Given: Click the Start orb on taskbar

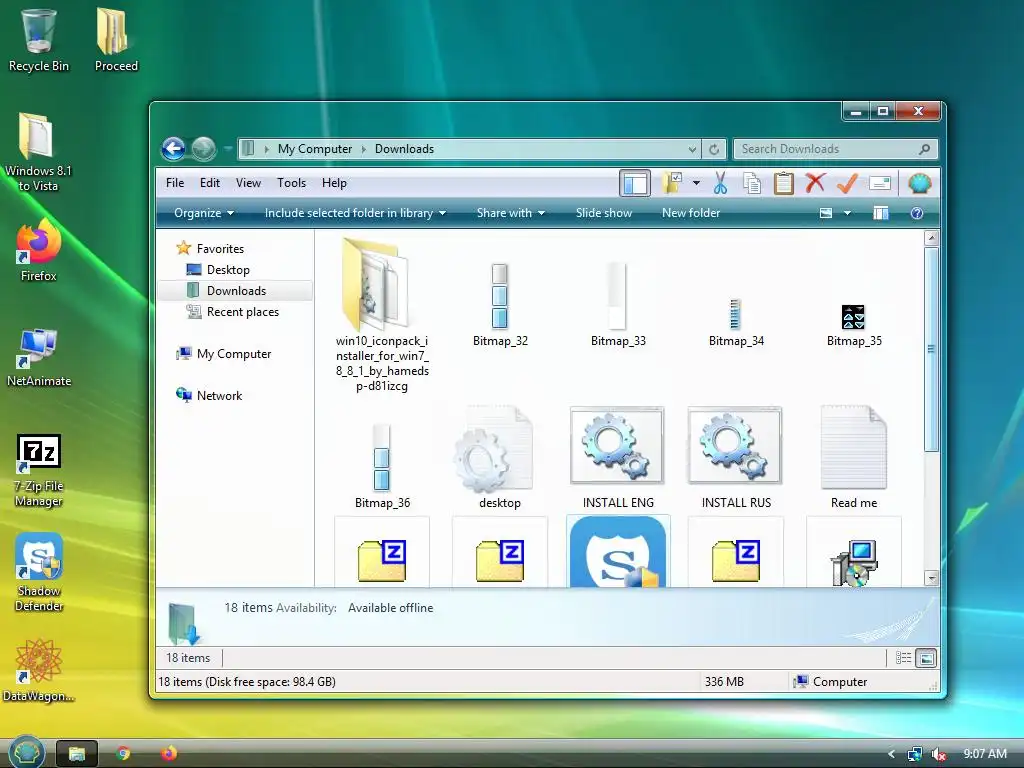Looking at the screenshot, I should 27,752.
